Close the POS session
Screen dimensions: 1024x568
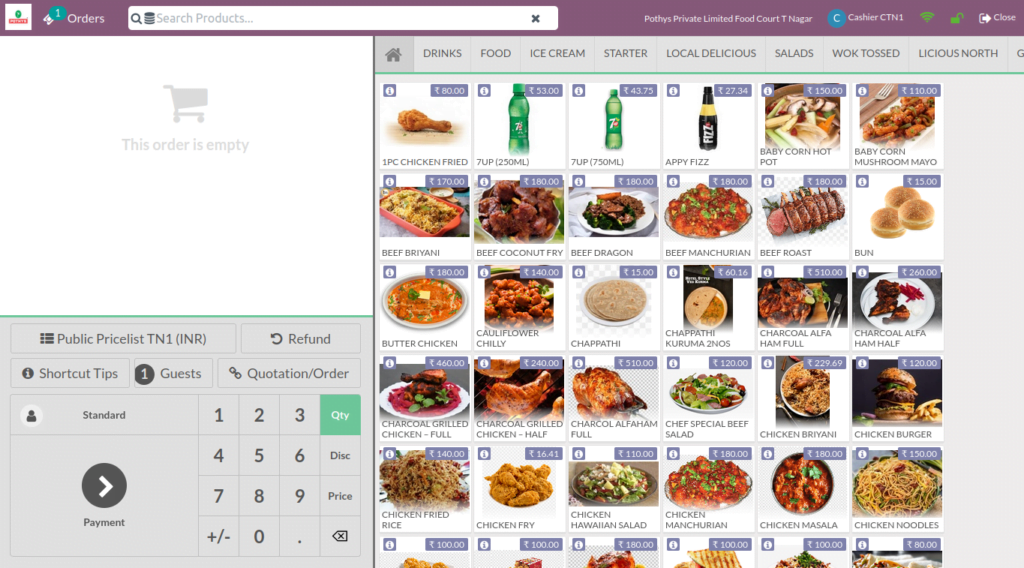(997, 18)
